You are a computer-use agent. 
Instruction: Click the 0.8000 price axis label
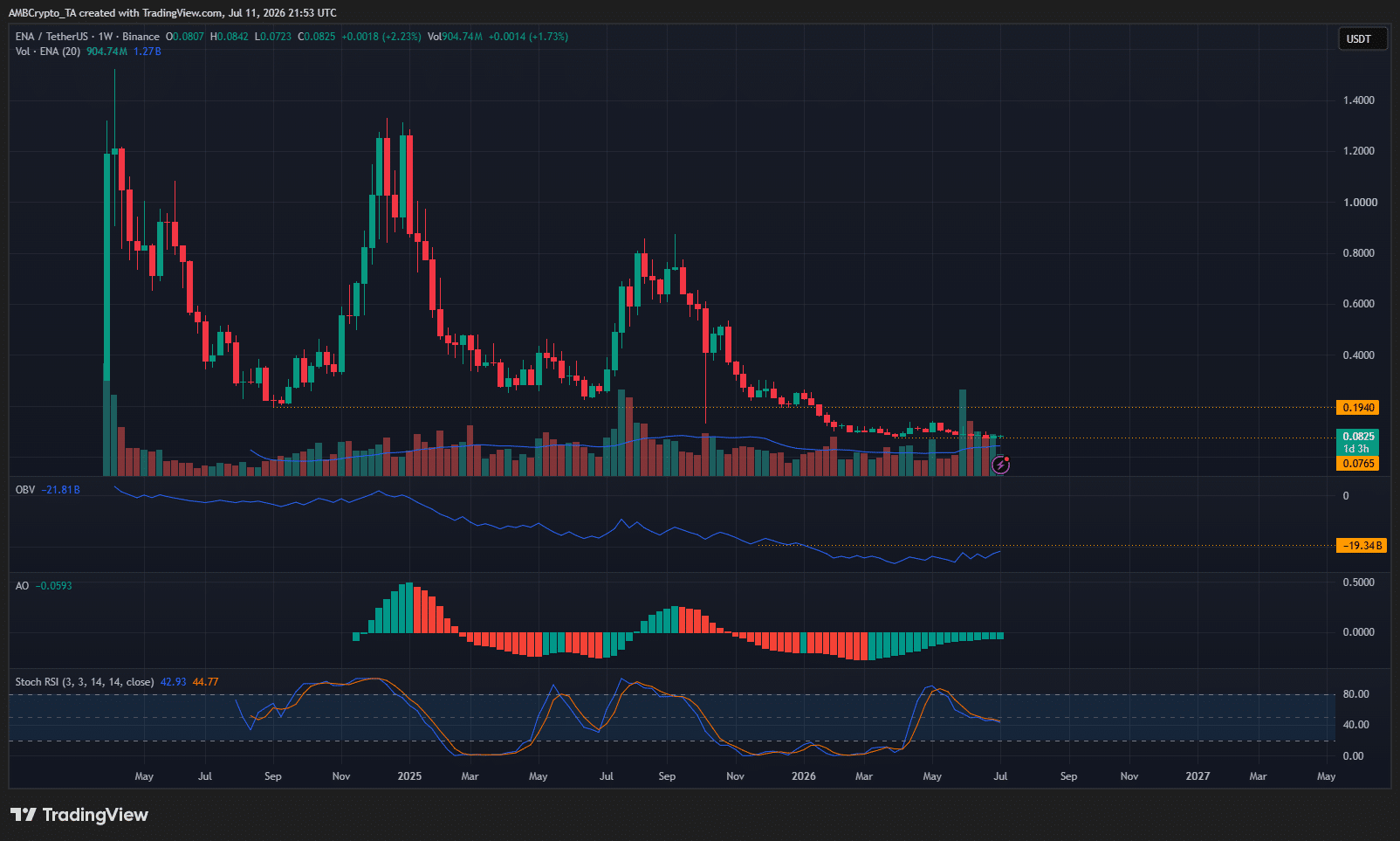pyautogui.click(x=1359, y=253)
